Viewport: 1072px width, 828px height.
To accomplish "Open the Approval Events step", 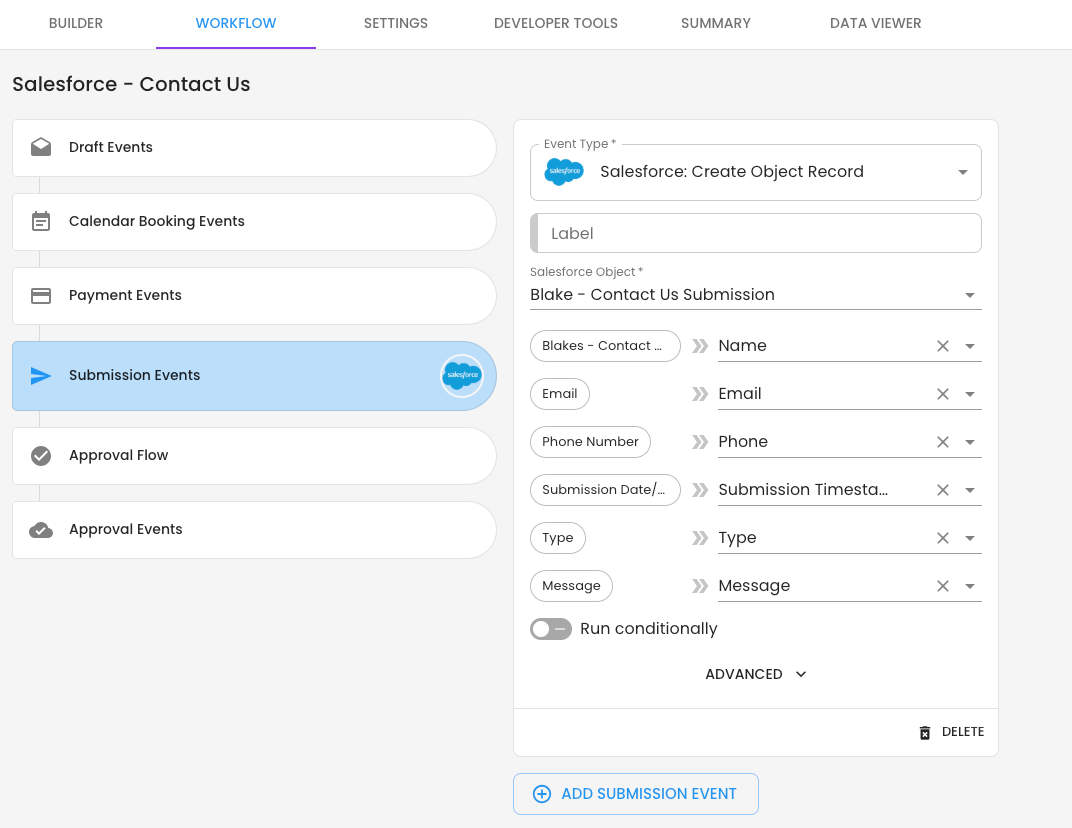I will pyautogui.click(x=254, y=530).
